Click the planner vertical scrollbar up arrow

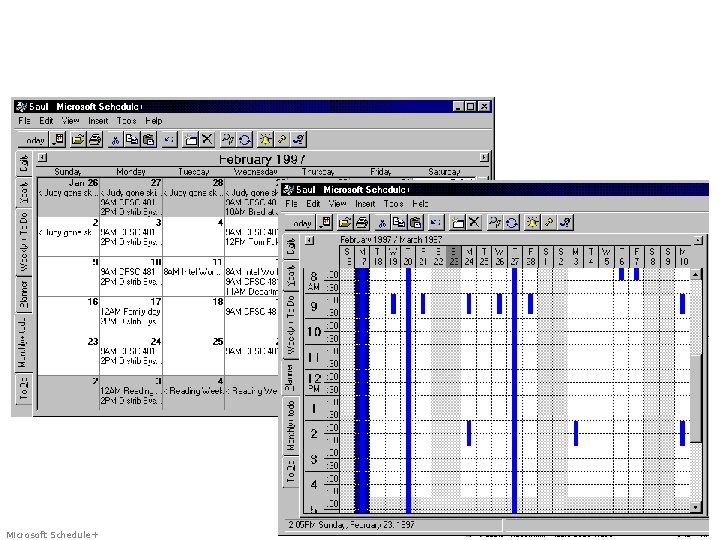click(x=696, y=274)
